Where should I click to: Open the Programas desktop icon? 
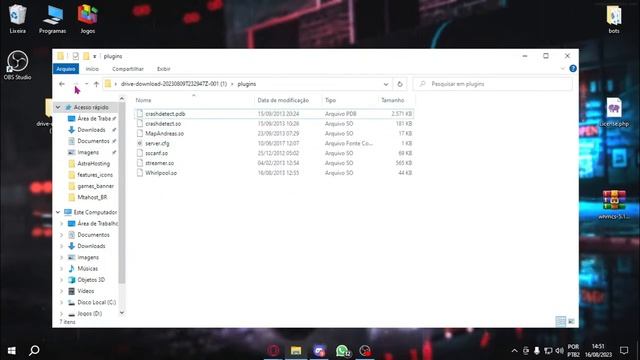[x=52, y=19]
